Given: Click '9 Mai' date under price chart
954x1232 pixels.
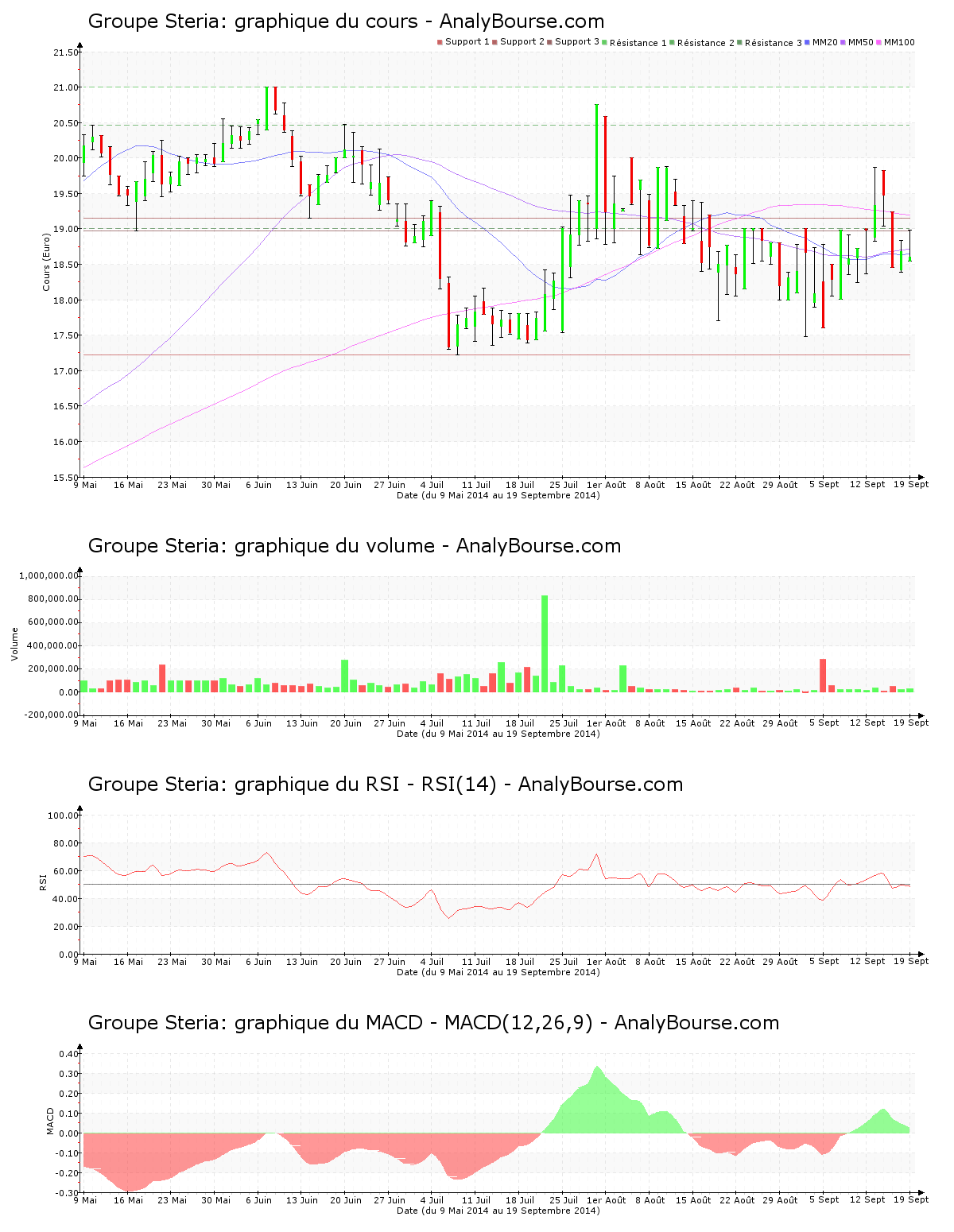Looking at the screenshot, I should point(85,485).
